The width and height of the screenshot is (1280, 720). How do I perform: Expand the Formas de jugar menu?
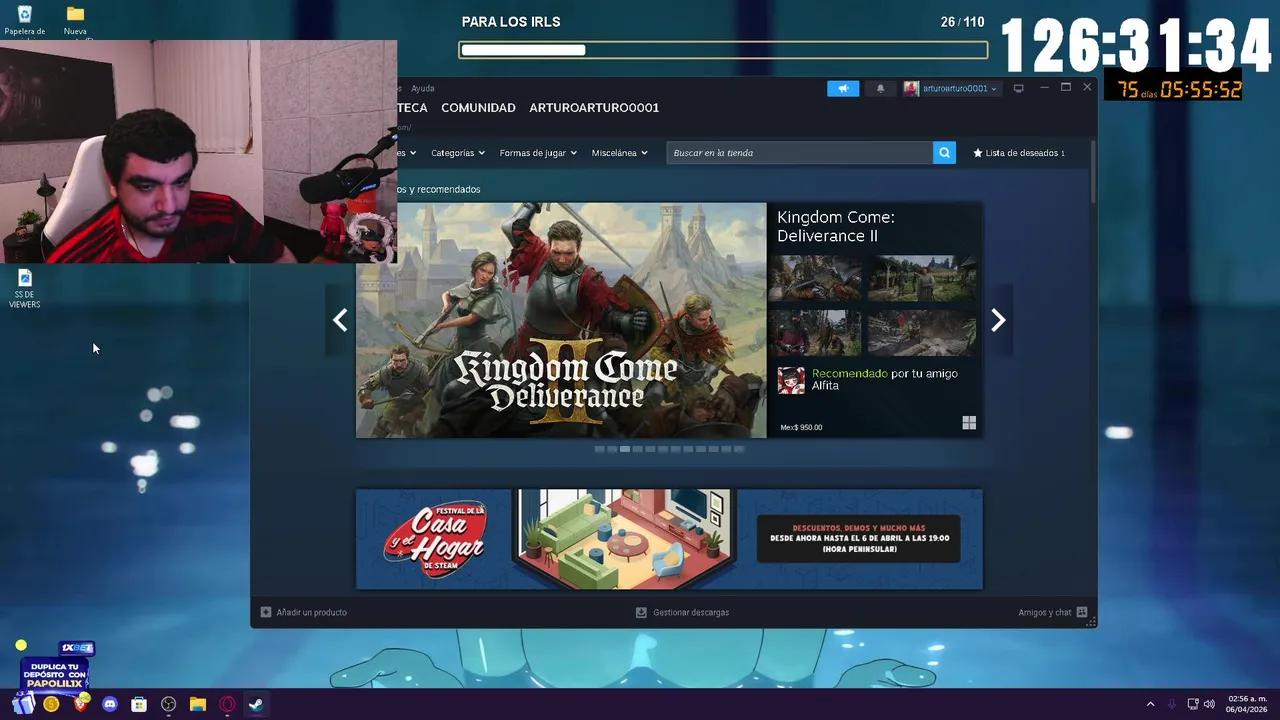point(539,153)
